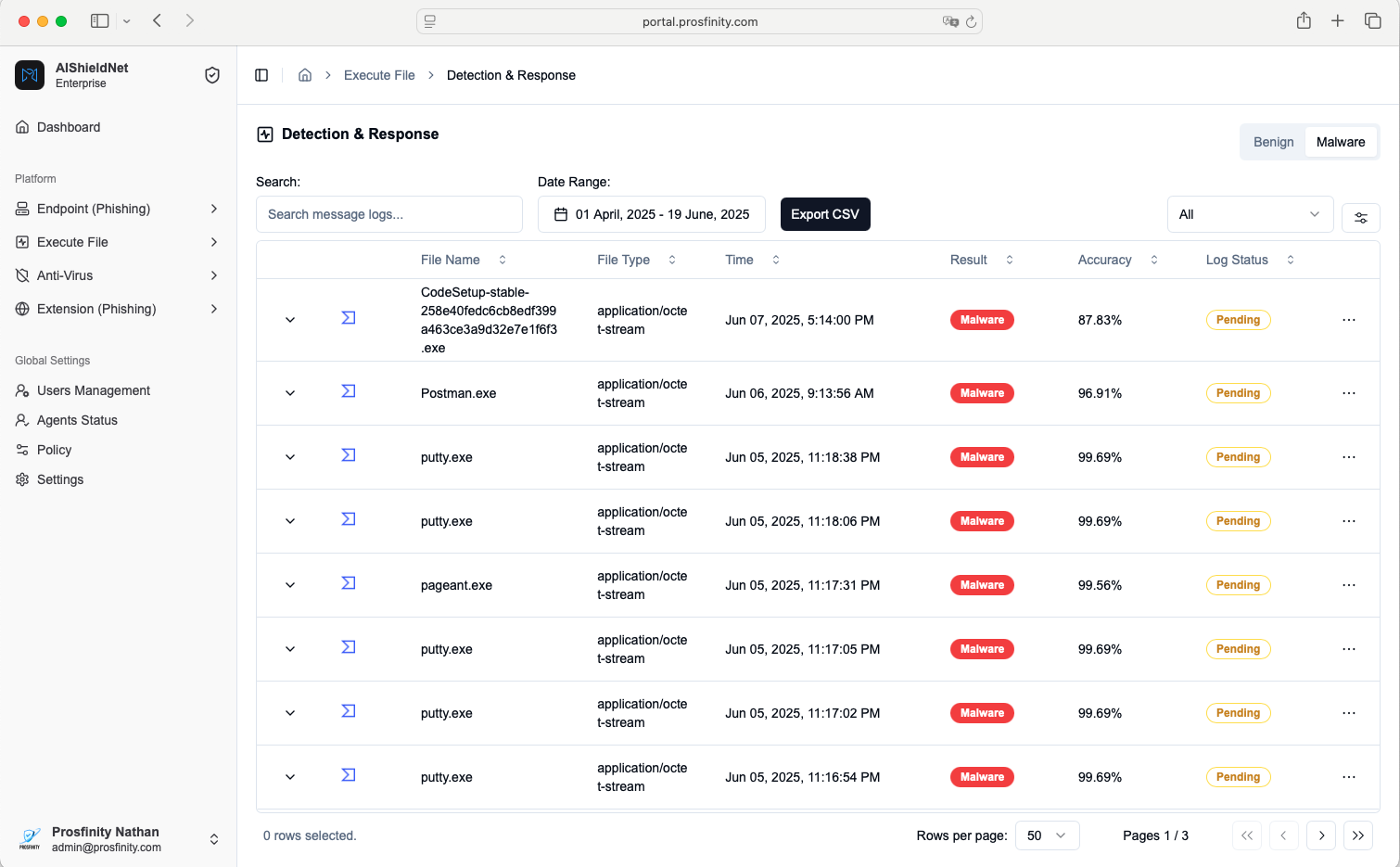
Task: Expand the Postman.exe row chevron
Action: pyautogui.click(x=290, y=393)
